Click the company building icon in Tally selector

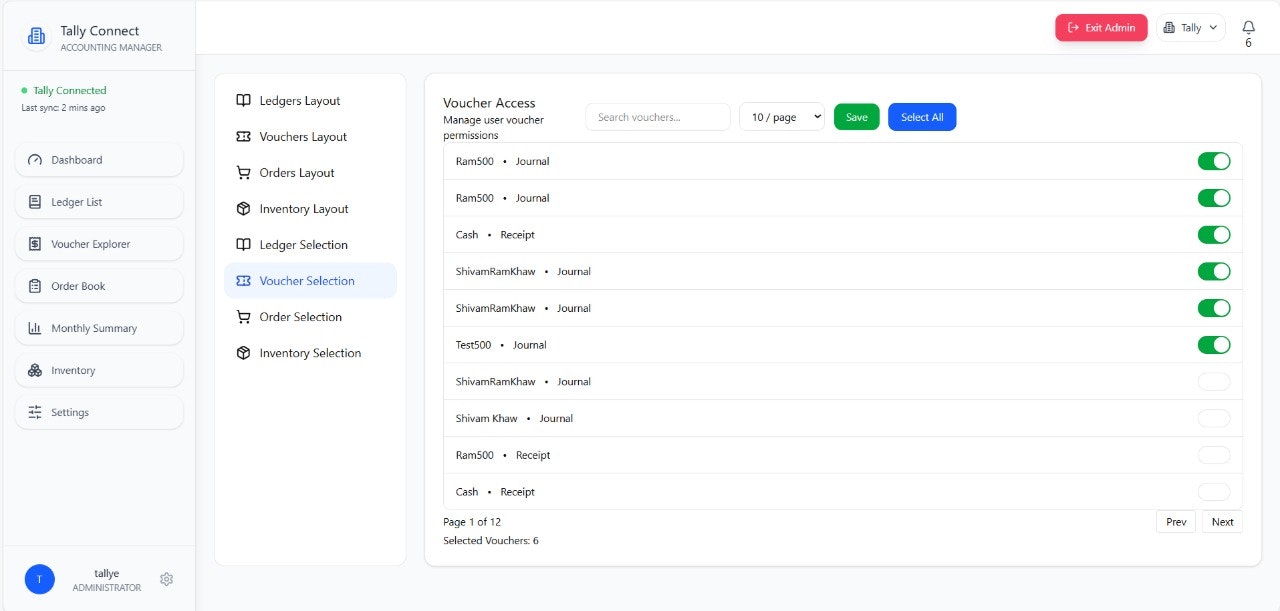[x=1169, y=28]
